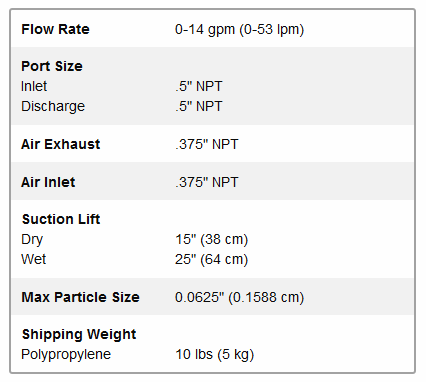The height and width of the screenshot is (382, 426).
Task: Click the 0-14 gpm flow rate value
Action: click(239, 30)
